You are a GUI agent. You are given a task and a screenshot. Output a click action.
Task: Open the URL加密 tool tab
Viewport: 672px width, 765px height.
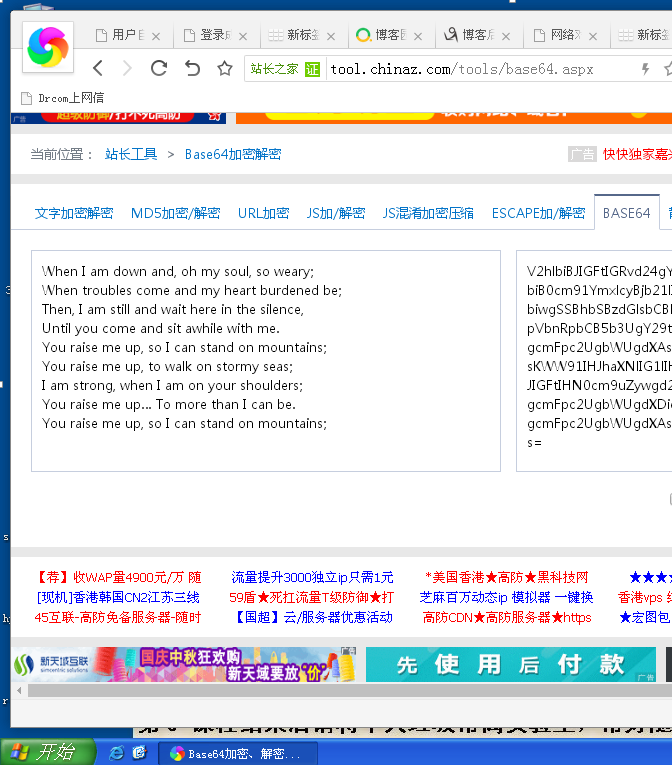[x=264, y=213]
